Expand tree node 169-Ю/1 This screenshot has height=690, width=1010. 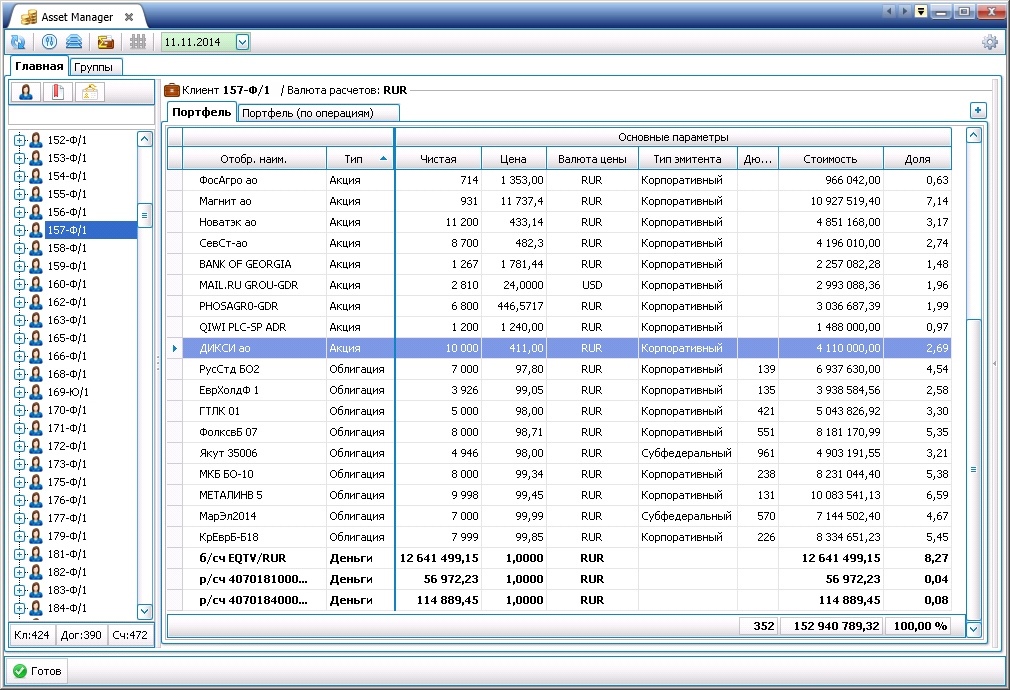19,392
